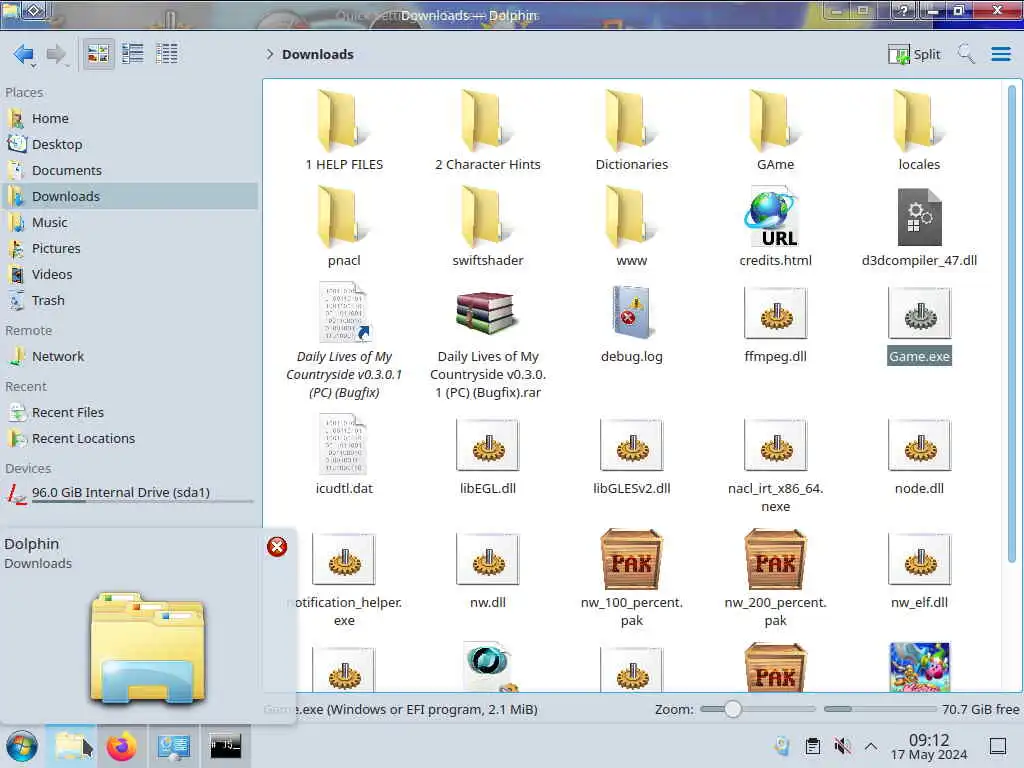Select ffmpeg.dll file
This screenshot has width=1024, height=768.
[775, 323]
